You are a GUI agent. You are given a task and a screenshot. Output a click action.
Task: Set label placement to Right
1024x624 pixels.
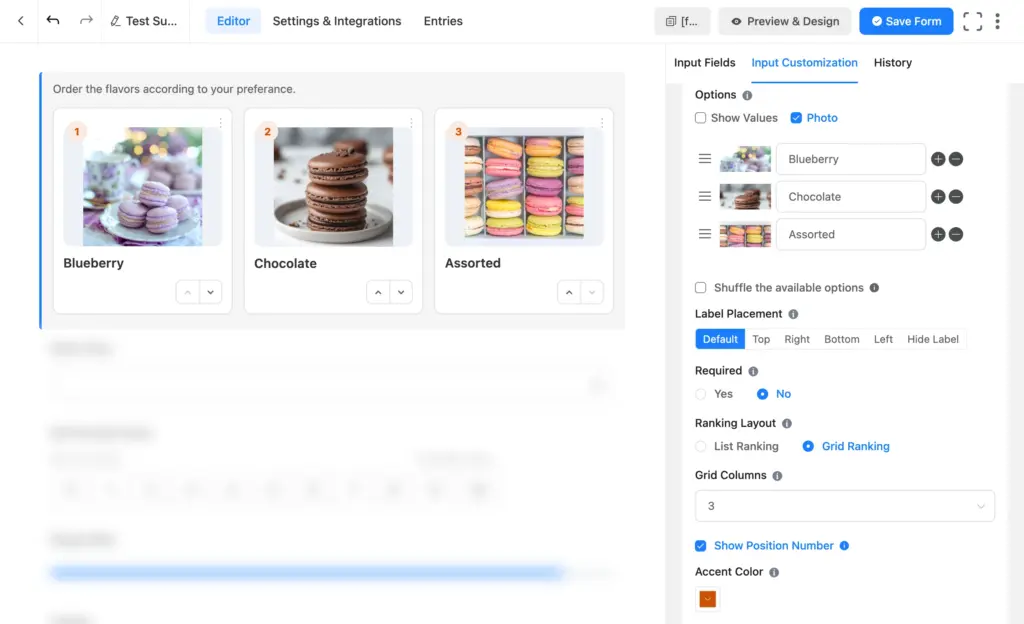(797, 339)
